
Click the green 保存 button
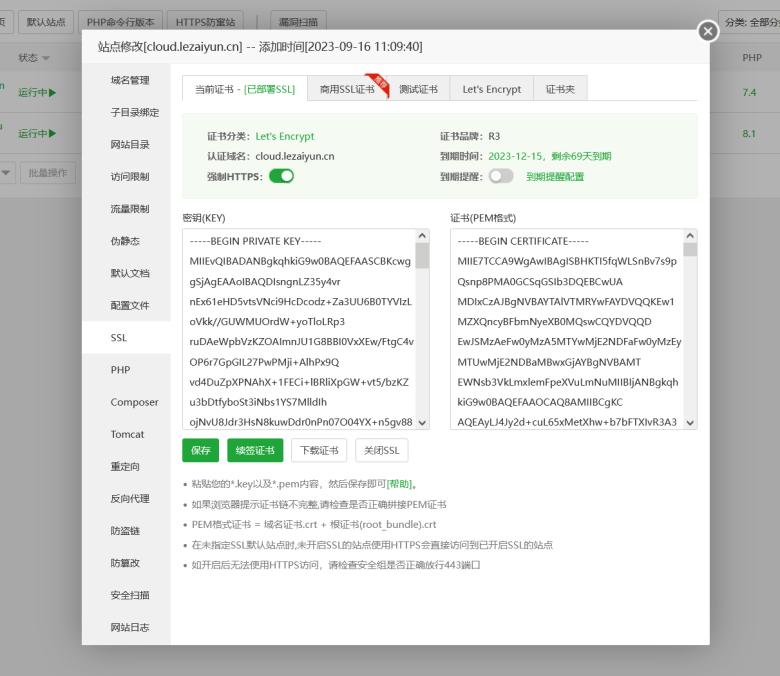click(200, 450)
